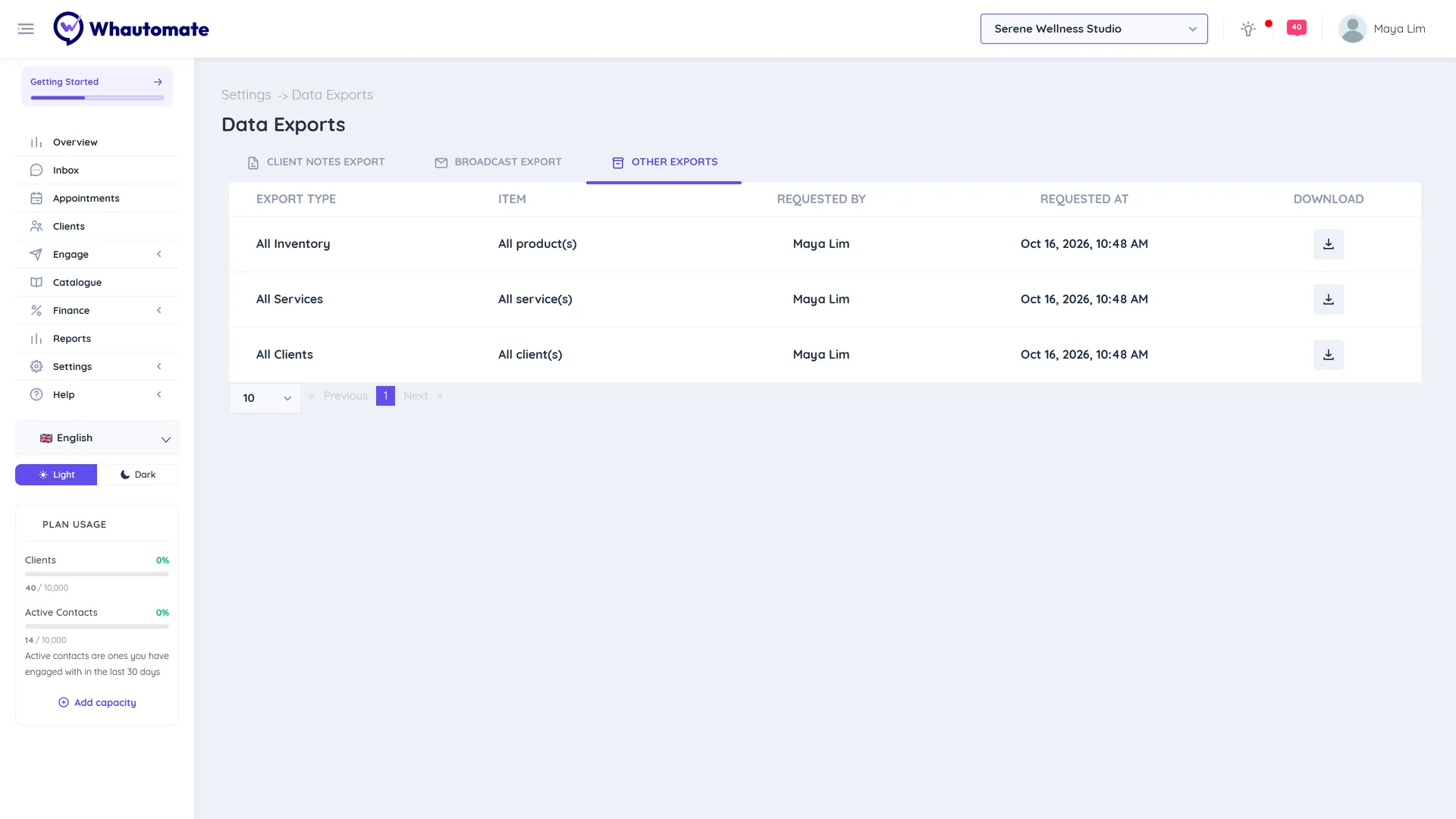Open Clients in the sidebar
Screen dimensions: 1456x819
(x=97, y=227)
